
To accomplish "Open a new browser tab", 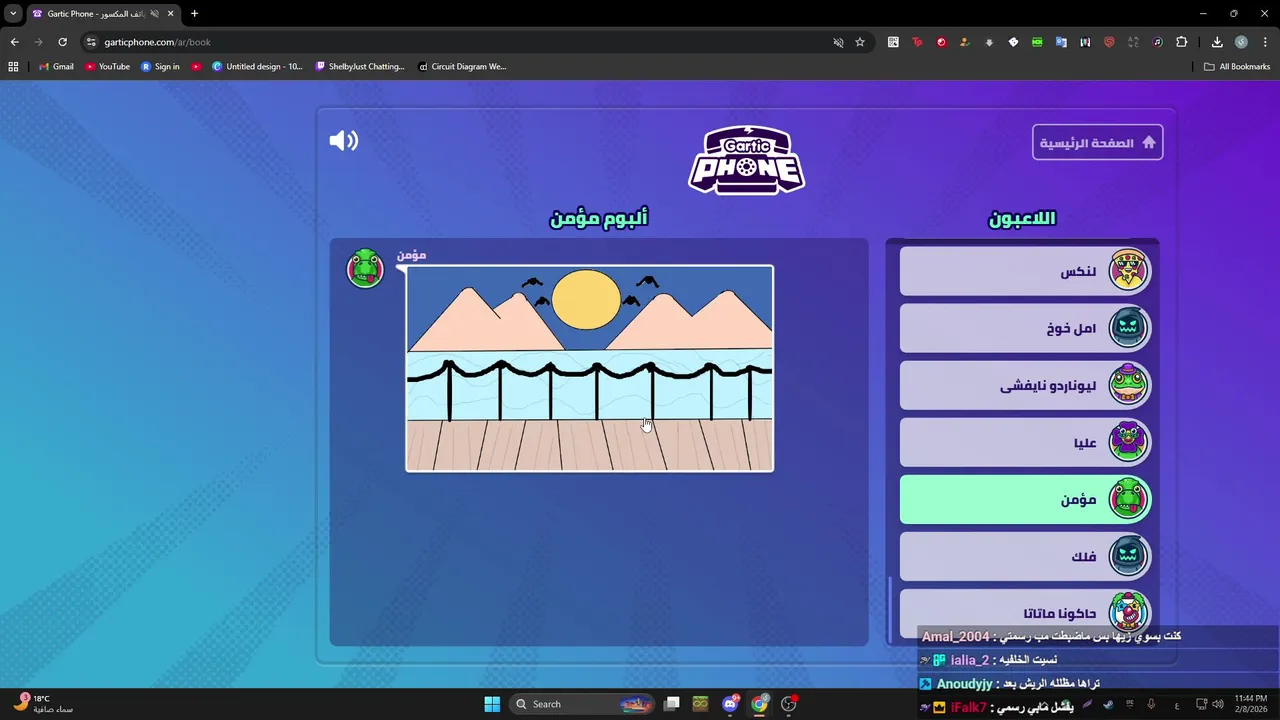I will point(194,14).
